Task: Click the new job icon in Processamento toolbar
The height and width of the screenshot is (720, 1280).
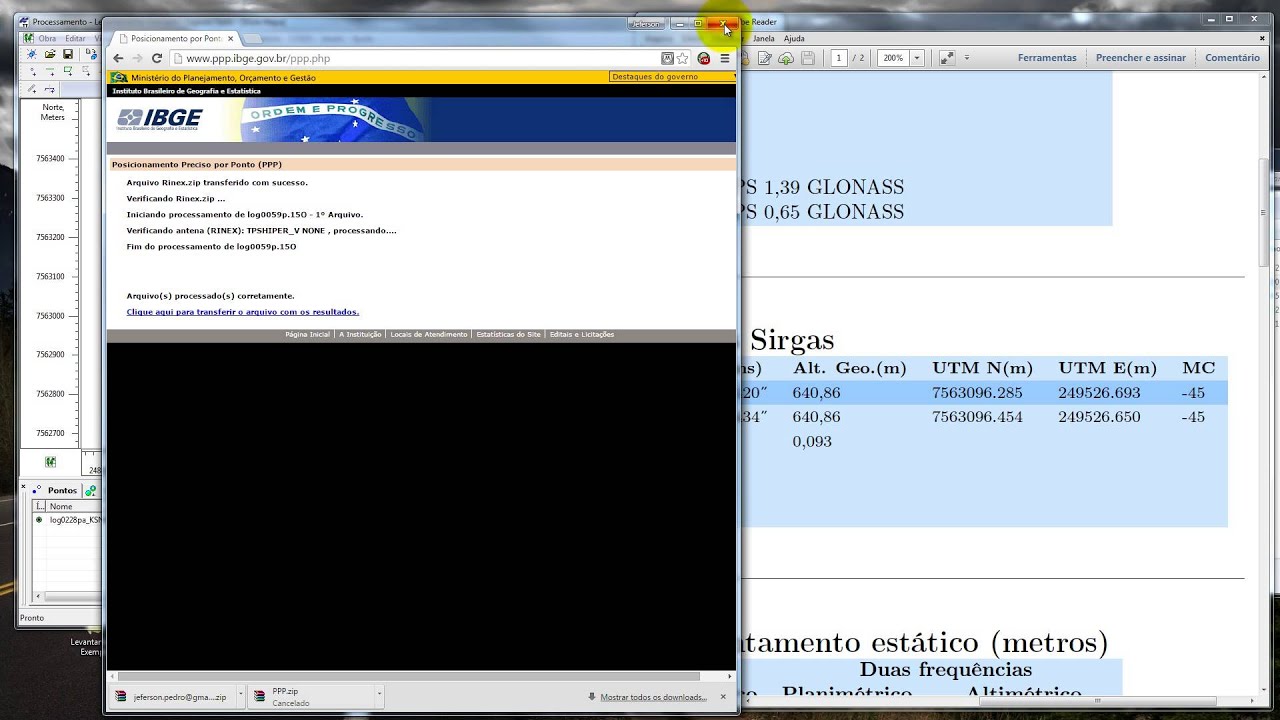Action: coord(32,54)
